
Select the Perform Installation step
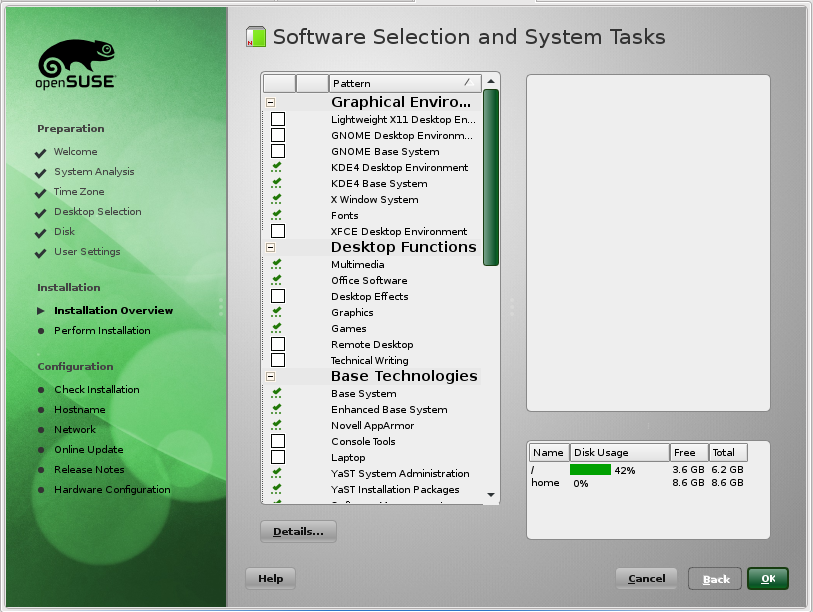[x=102, y=330]
